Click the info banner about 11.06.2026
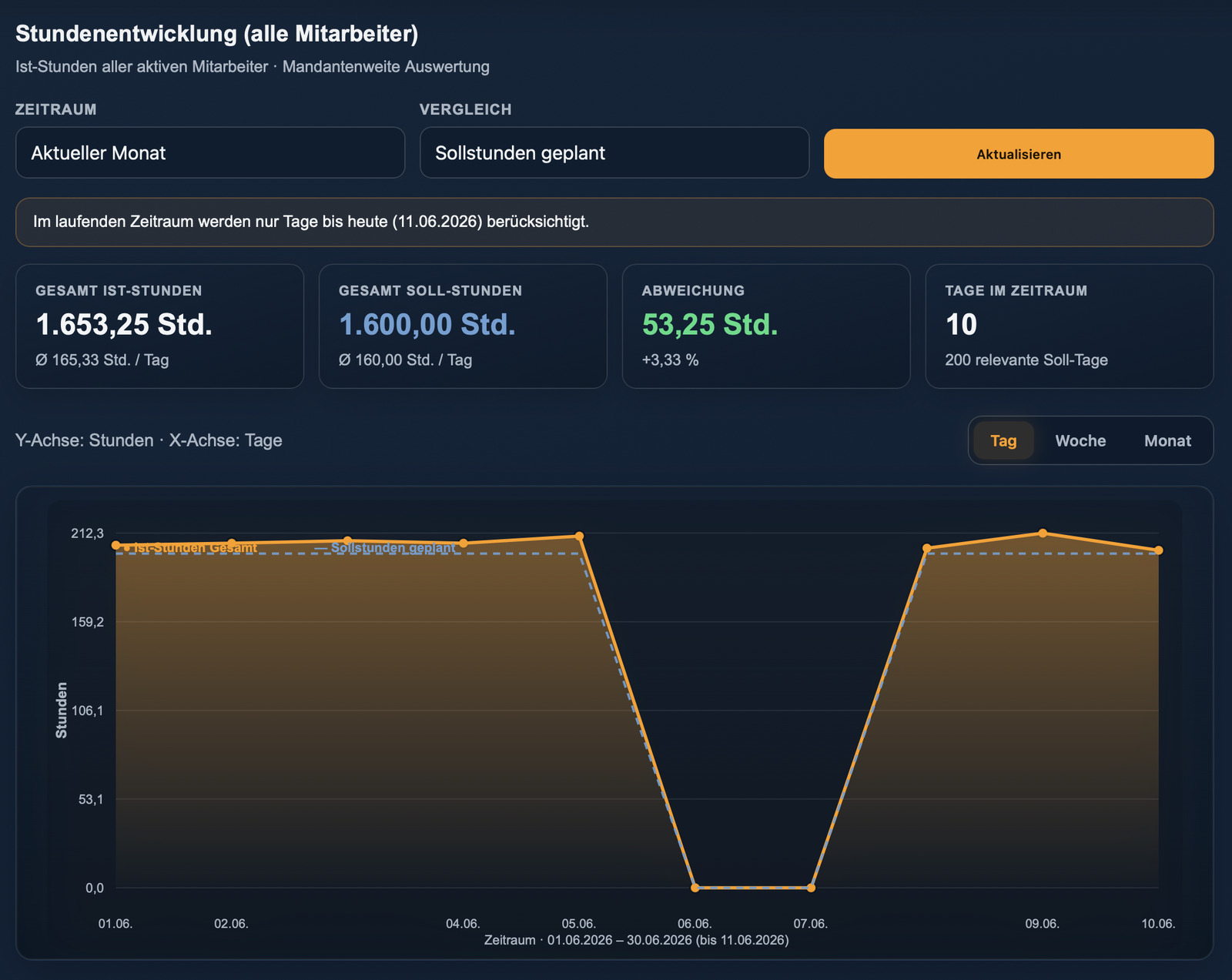Screen dimensions: 1232x980 click(614, 222)
